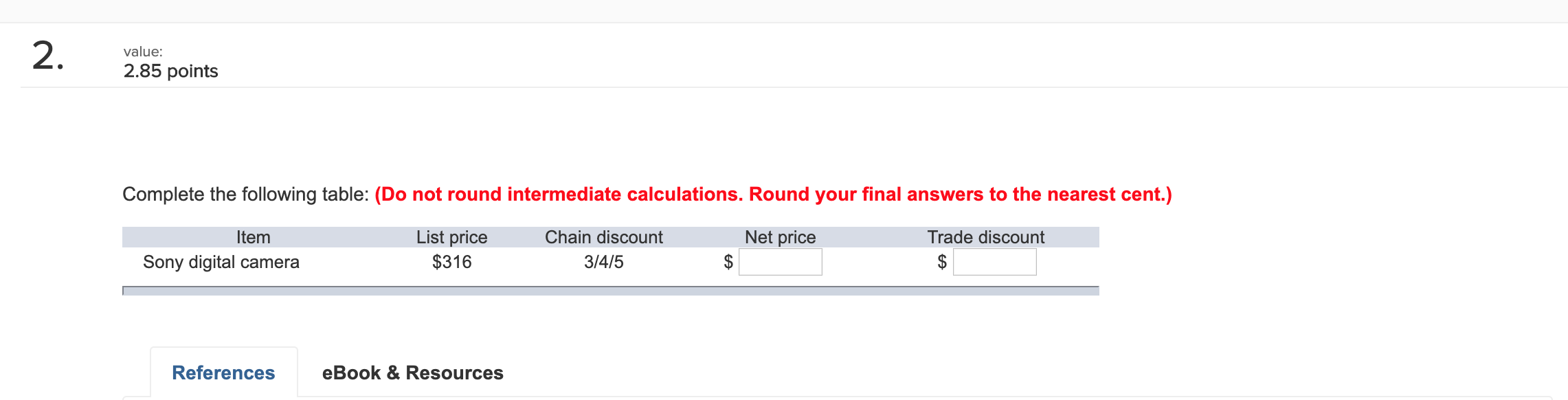
Task: Click the Net price column header
Action: pyautogui.click(x=780, y=236)
